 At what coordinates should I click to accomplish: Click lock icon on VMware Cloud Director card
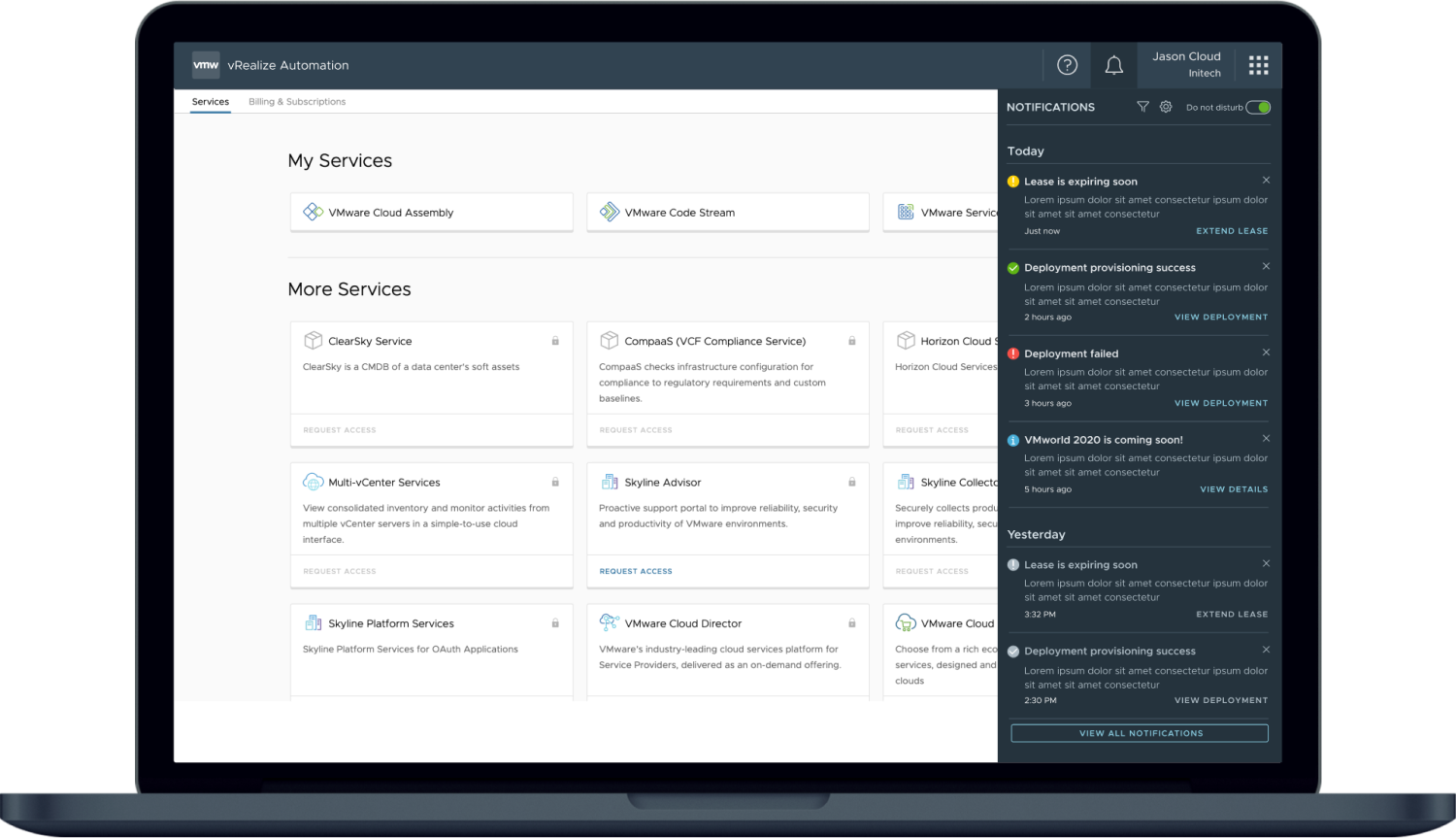click(x=852, y=623)
